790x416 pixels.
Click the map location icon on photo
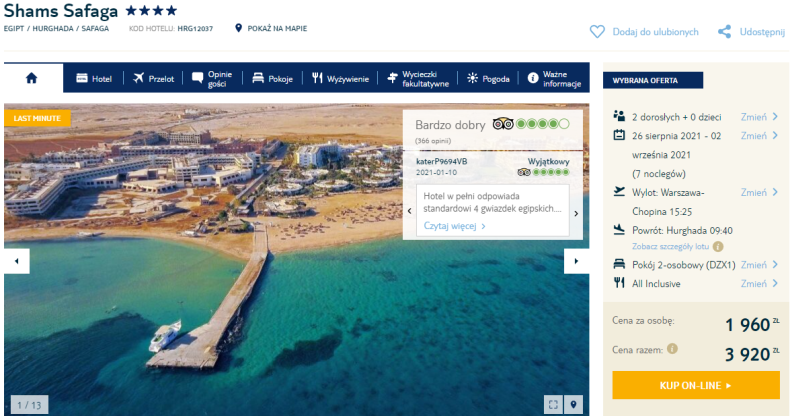tap(573, 404)
